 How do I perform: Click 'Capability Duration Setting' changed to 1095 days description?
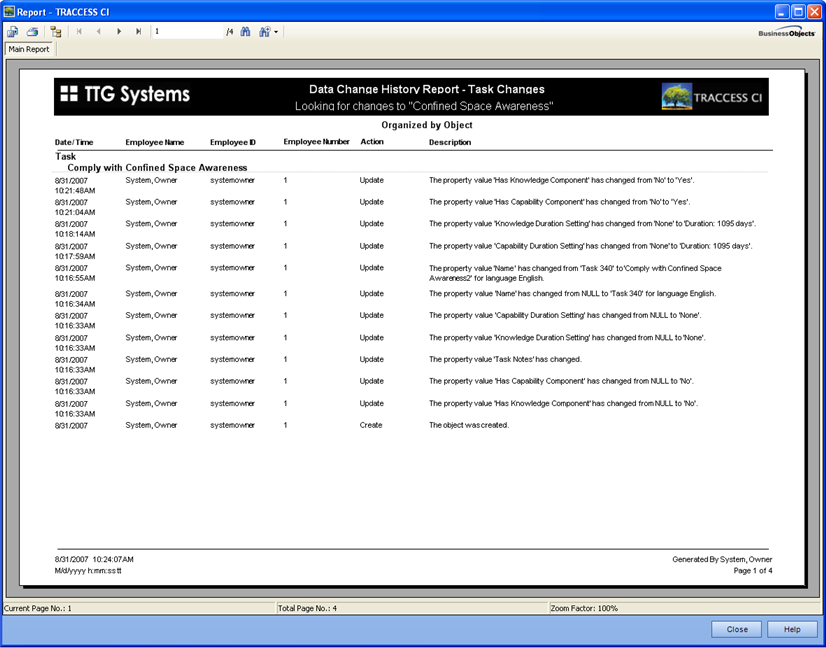point(591,246)
